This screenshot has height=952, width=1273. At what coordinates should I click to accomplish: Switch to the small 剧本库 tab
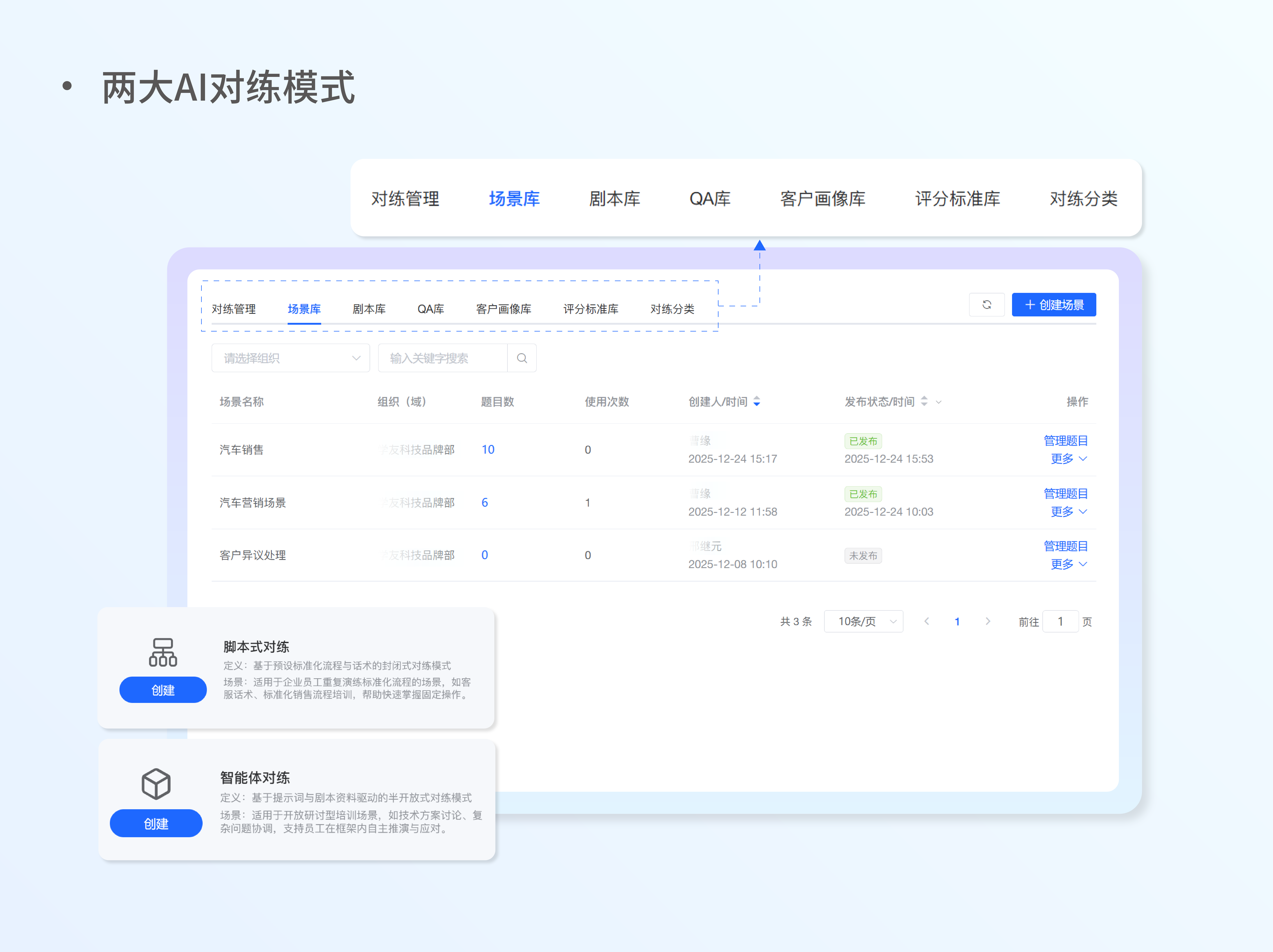tap(369, 309)
